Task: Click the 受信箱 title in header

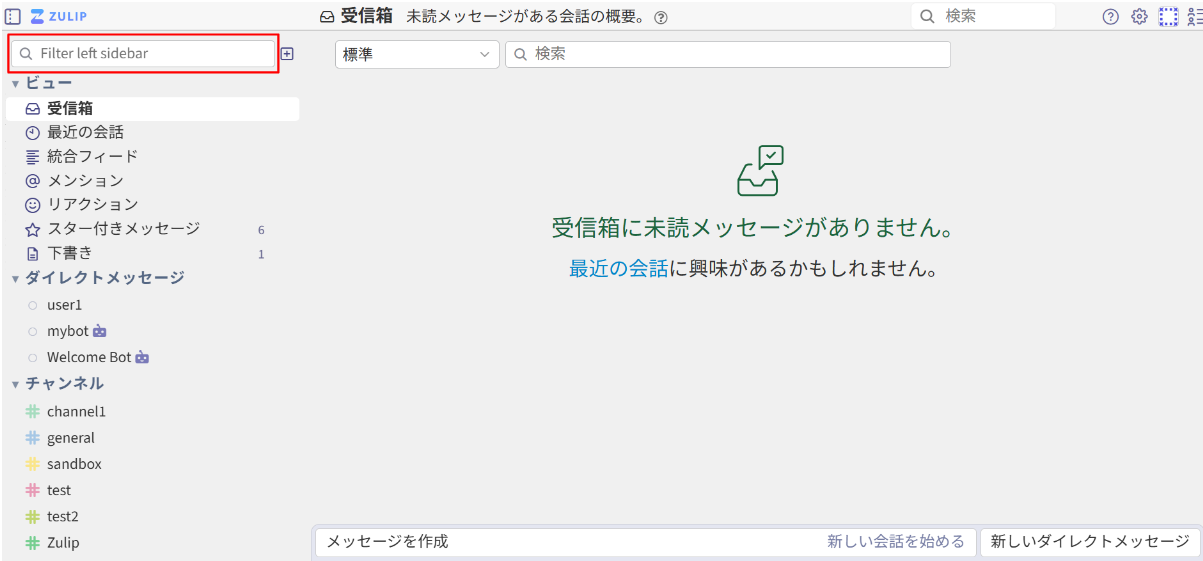Action: point(367,16)
